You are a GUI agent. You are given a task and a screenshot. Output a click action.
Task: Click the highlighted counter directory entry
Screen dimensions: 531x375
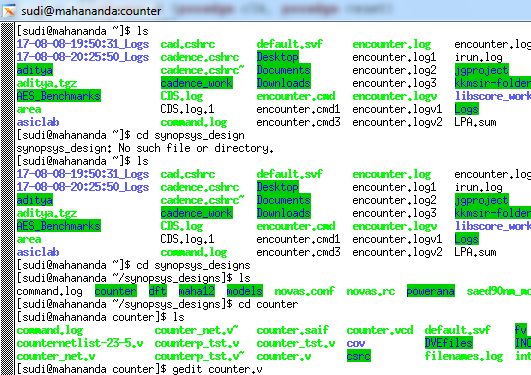[116, 291]
